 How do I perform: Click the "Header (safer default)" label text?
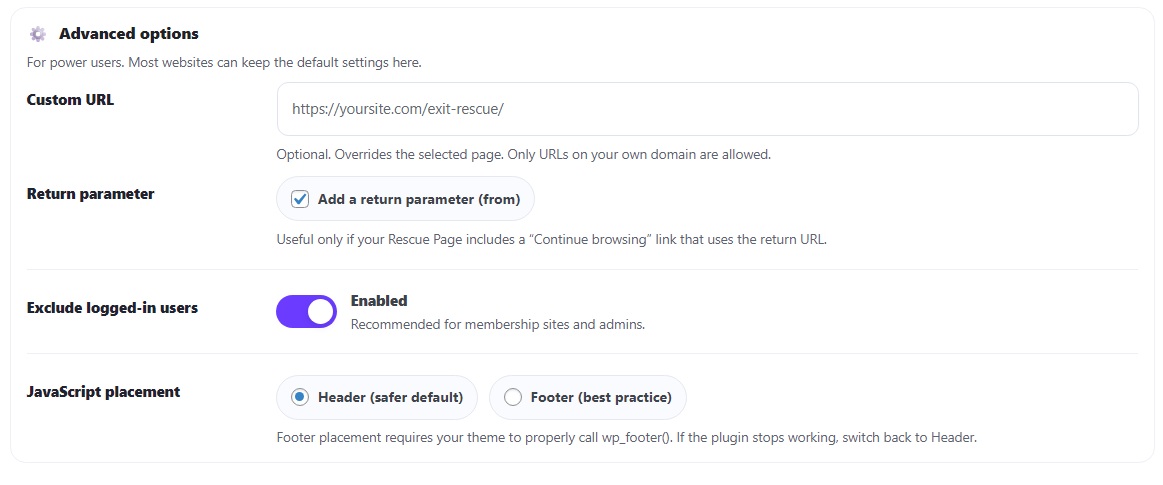[x=390, y=397]
